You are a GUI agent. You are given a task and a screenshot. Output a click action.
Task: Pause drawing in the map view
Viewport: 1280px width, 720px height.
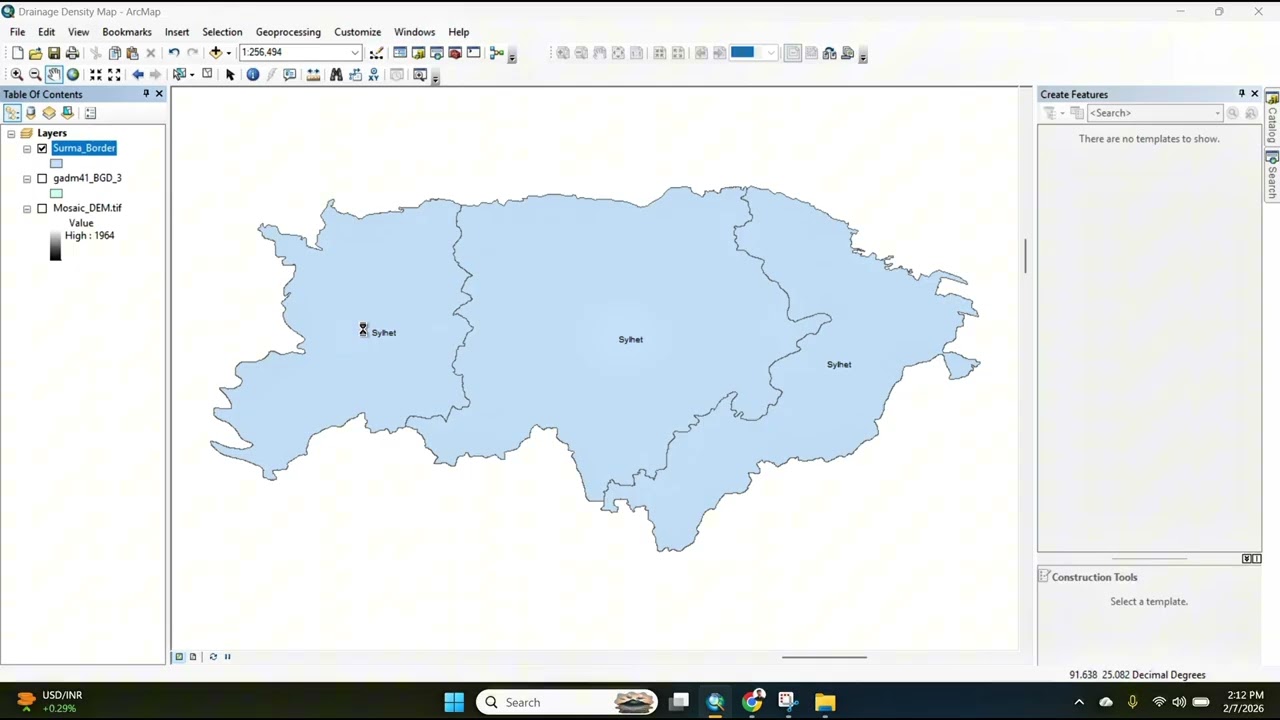tap(227, 656)
